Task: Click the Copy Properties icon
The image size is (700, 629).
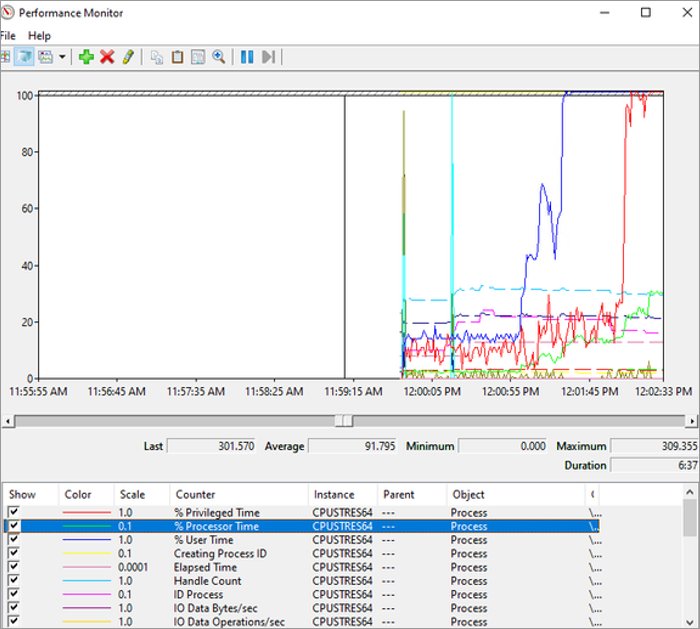Action: click(156, 57)
